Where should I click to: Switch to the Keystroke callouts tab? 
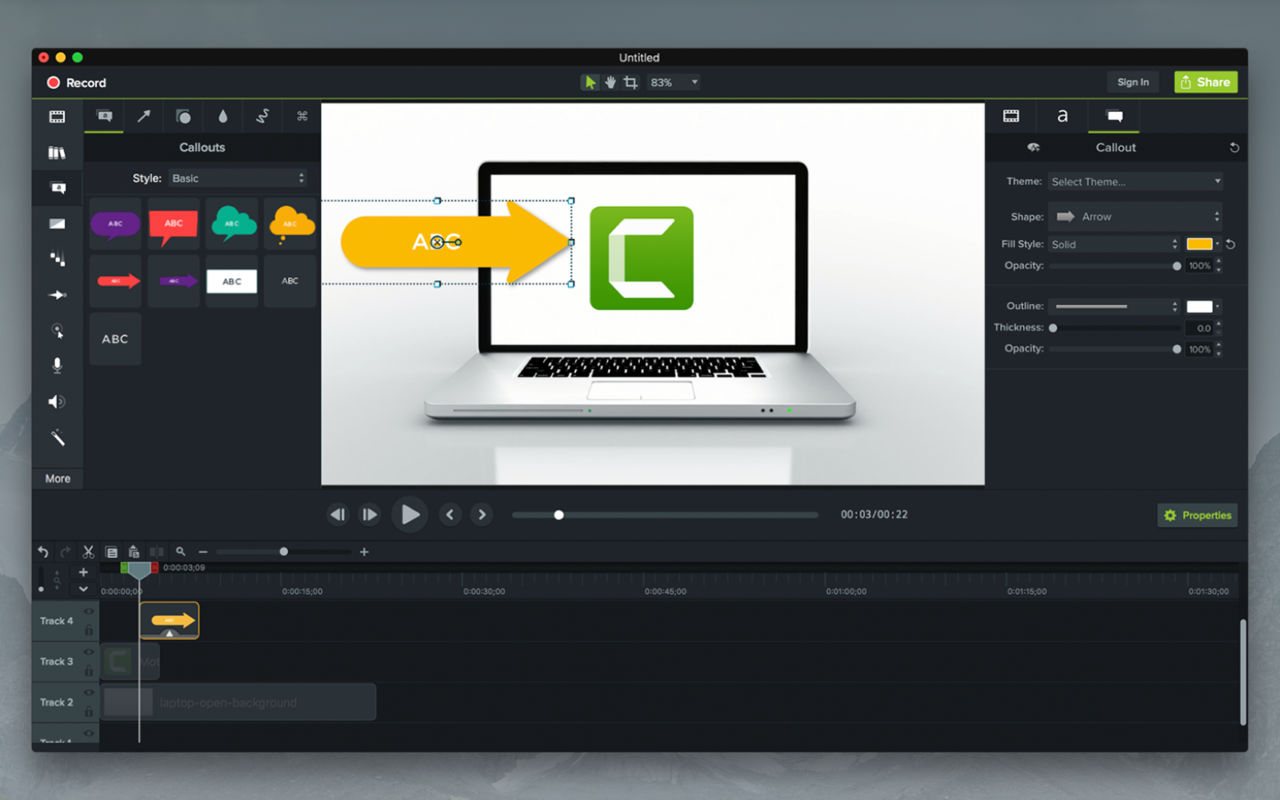coord(301,116)
